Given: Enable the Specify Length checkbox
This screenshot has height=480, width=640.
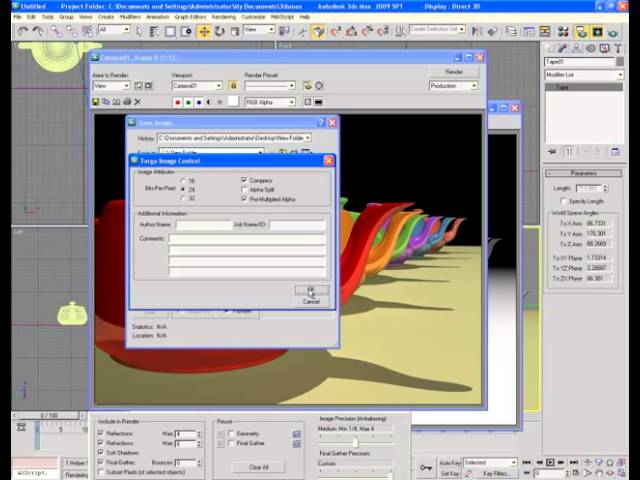Looking at the screenshot, I should (563, 201).
